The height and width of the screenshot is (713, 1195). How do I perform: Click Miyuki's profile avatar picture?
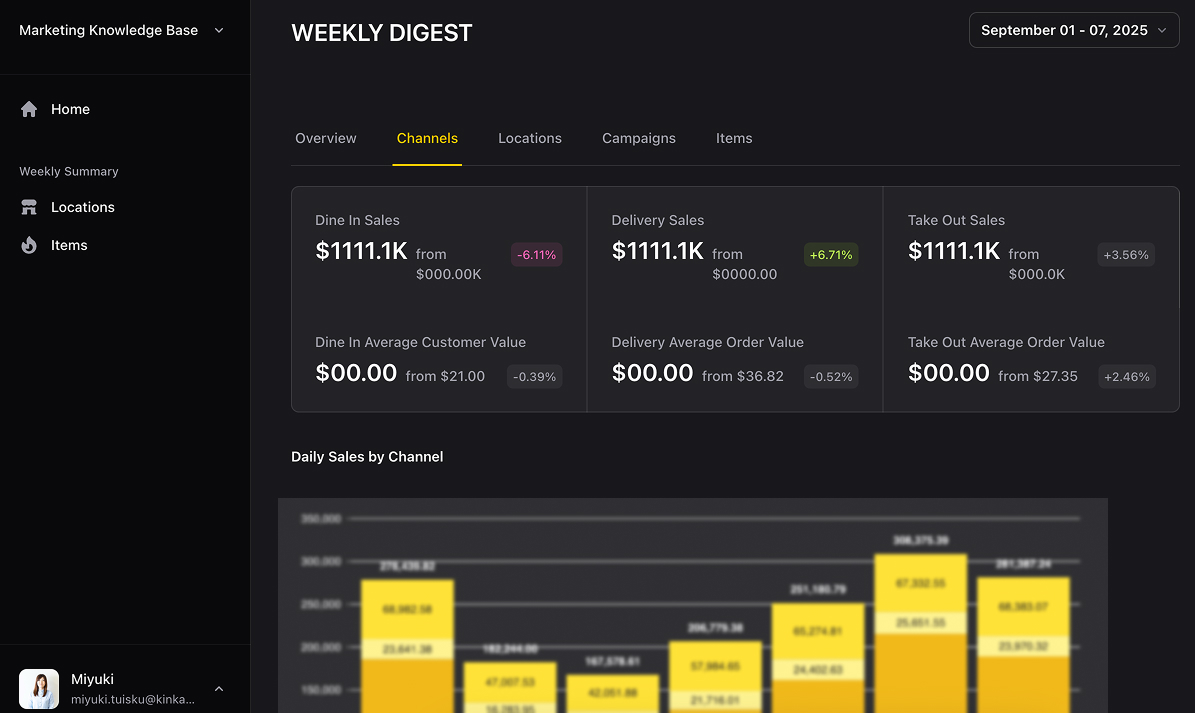pyautogui.click(x=39, y=689)
